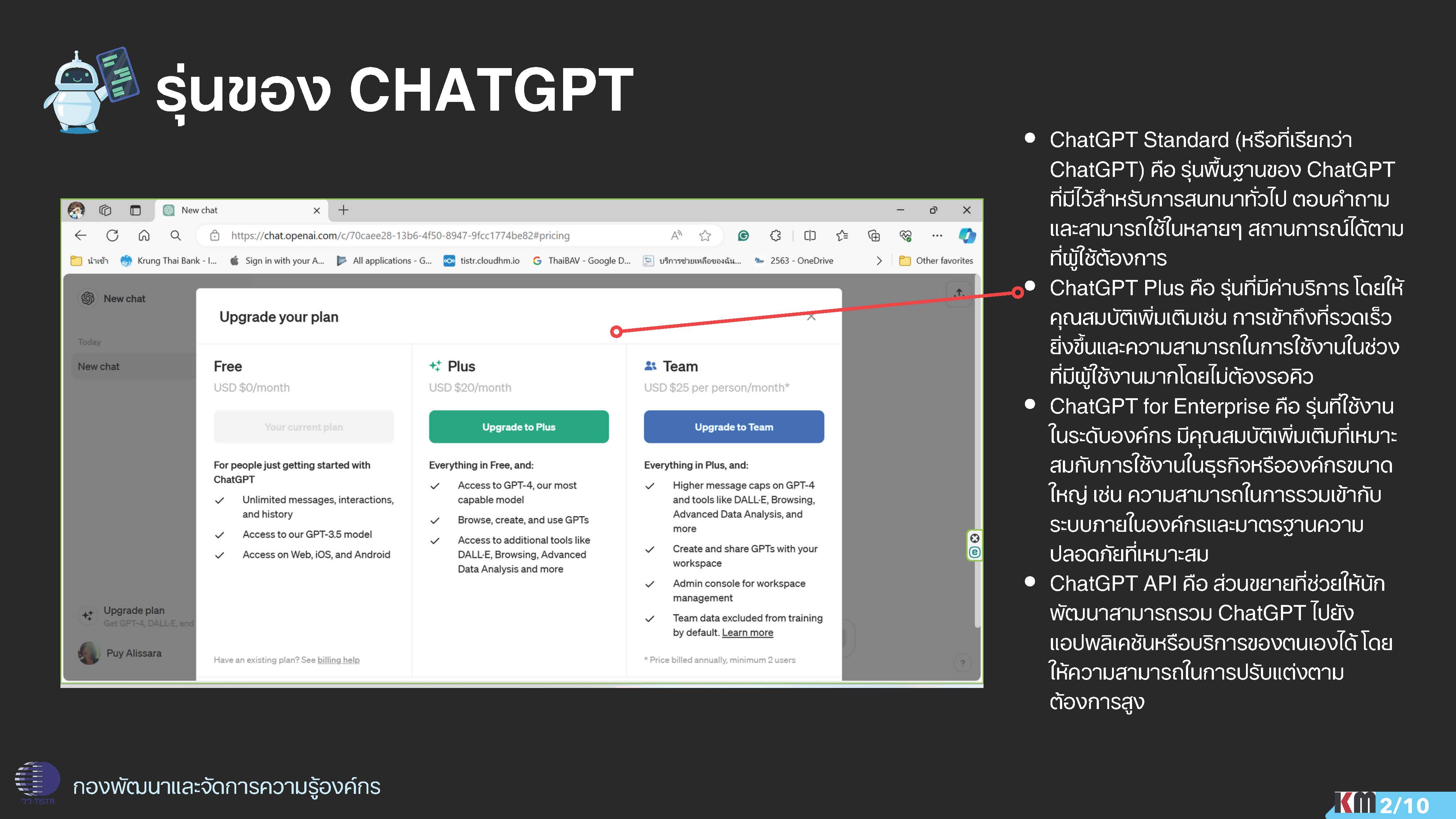Click the Your current plan button
Viewport: 1456px width, 819px height.
tap(304, 427)
